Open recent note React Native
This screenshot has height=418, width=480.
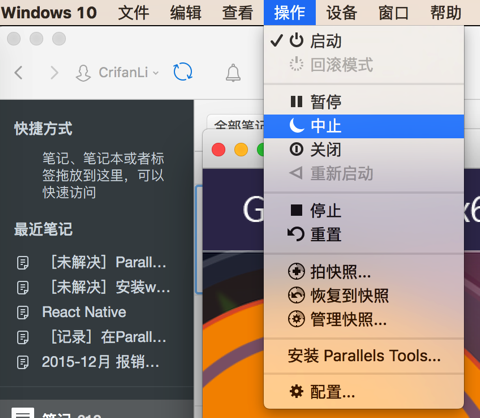[84, 312]
